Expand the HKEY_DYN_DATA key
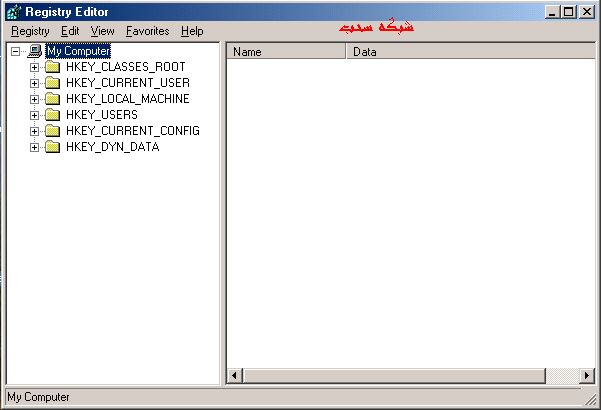Image resolution: width=601 pixels, height=410 pixels. (34, 148)
